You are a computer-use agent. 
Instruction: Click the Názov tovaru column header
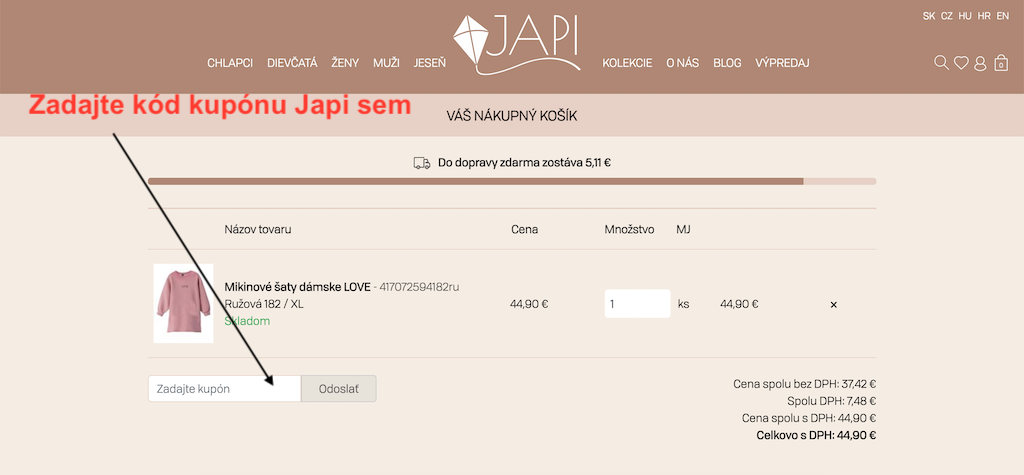pyautogui.click(x=258, y=229)
